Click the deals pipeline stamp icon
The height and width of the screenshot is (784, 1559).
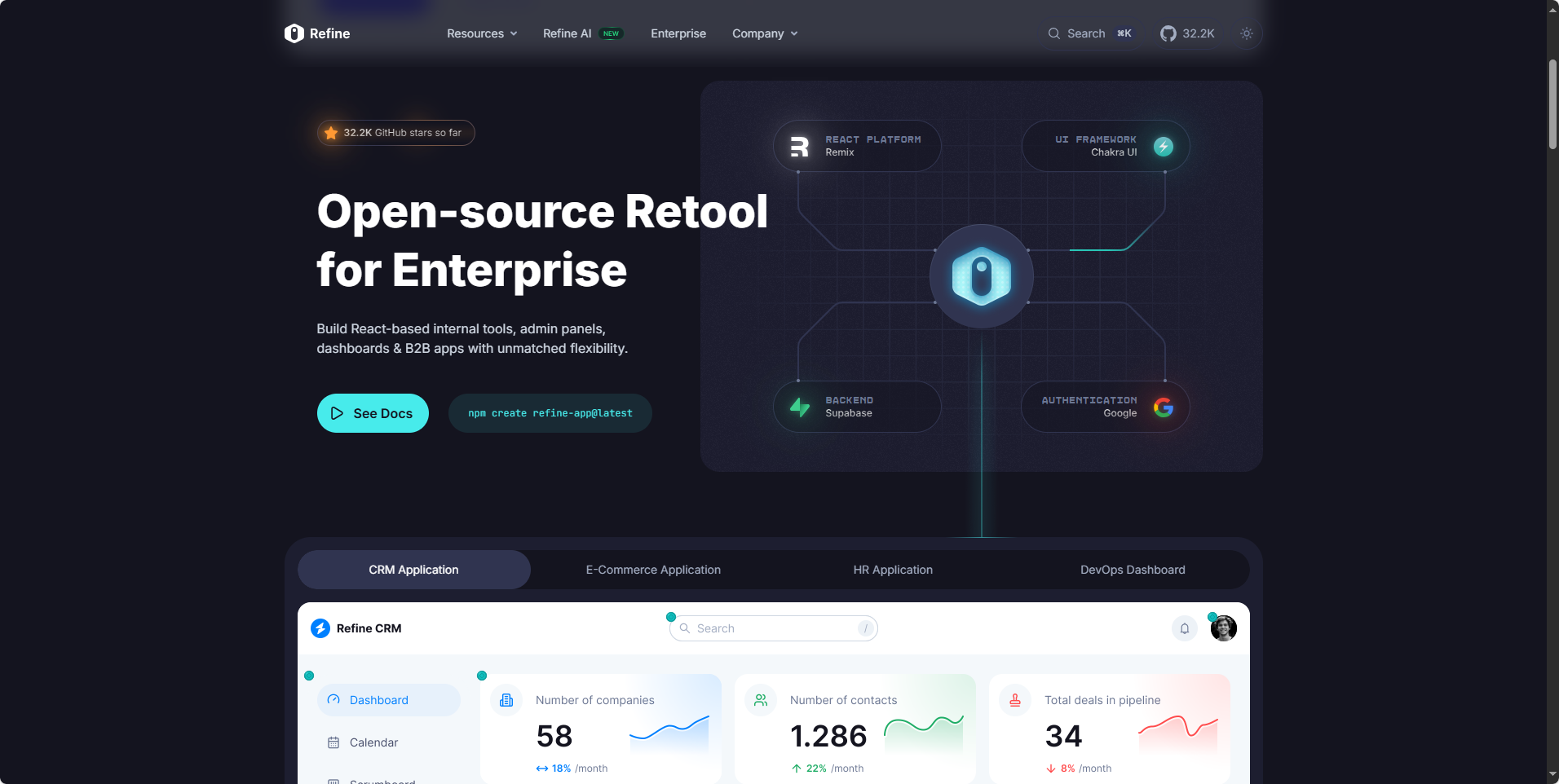click(1015, 700)
